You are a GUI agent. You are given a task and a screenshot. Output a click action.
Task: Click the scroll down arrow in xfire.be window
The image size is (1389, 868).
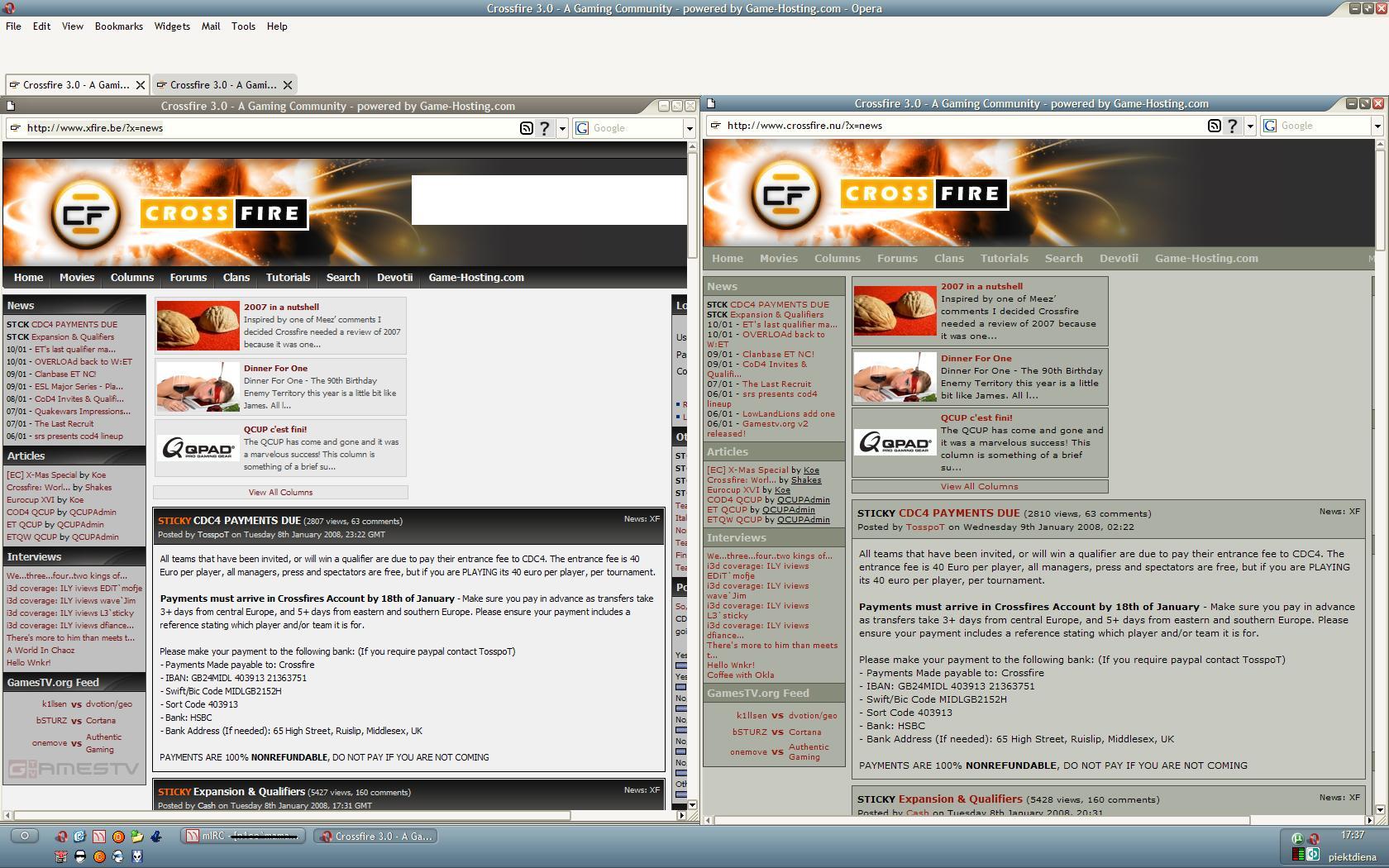(x=692, y=804)
